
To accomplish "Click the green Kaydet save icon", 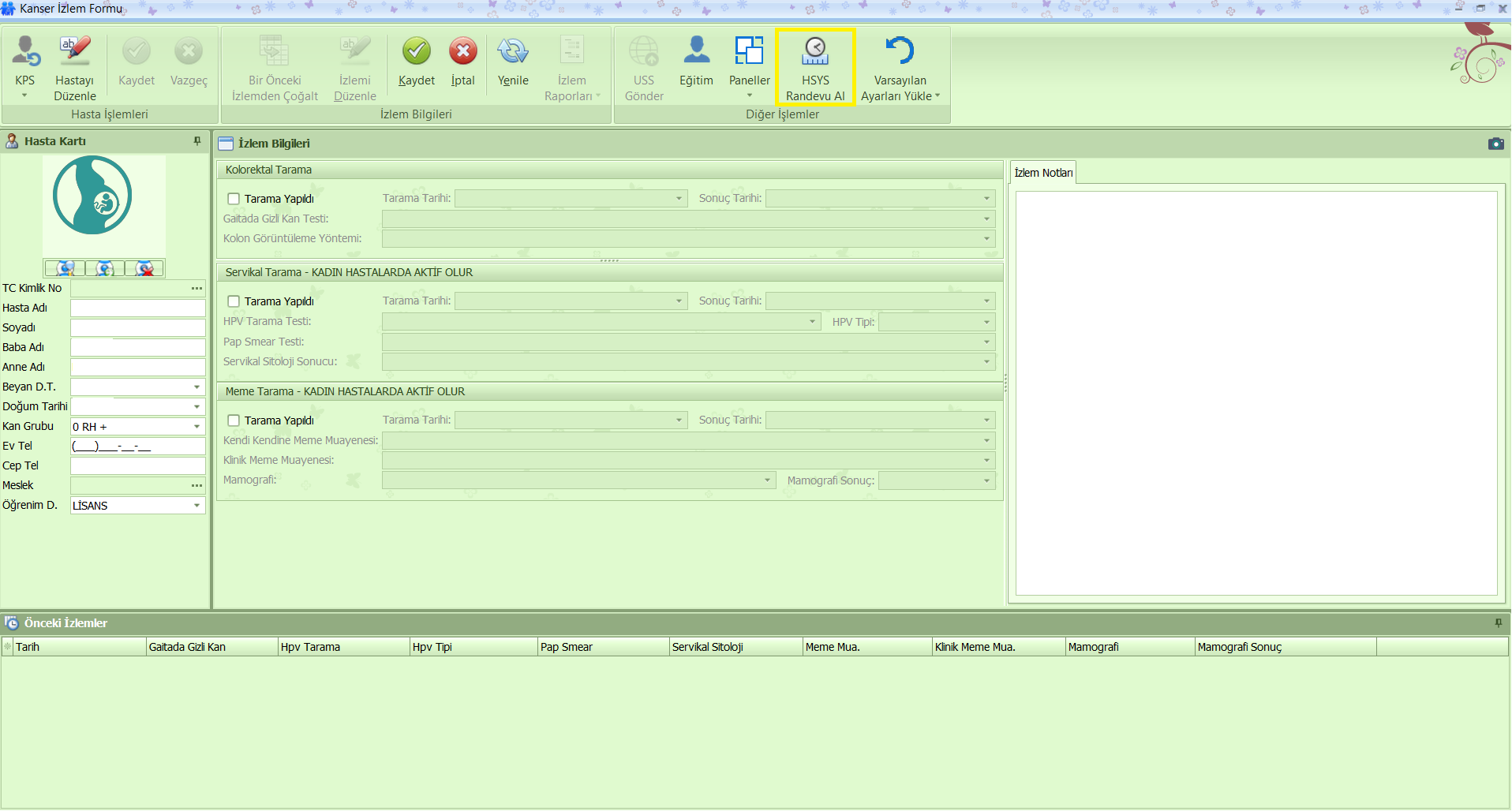I will 417,52.
